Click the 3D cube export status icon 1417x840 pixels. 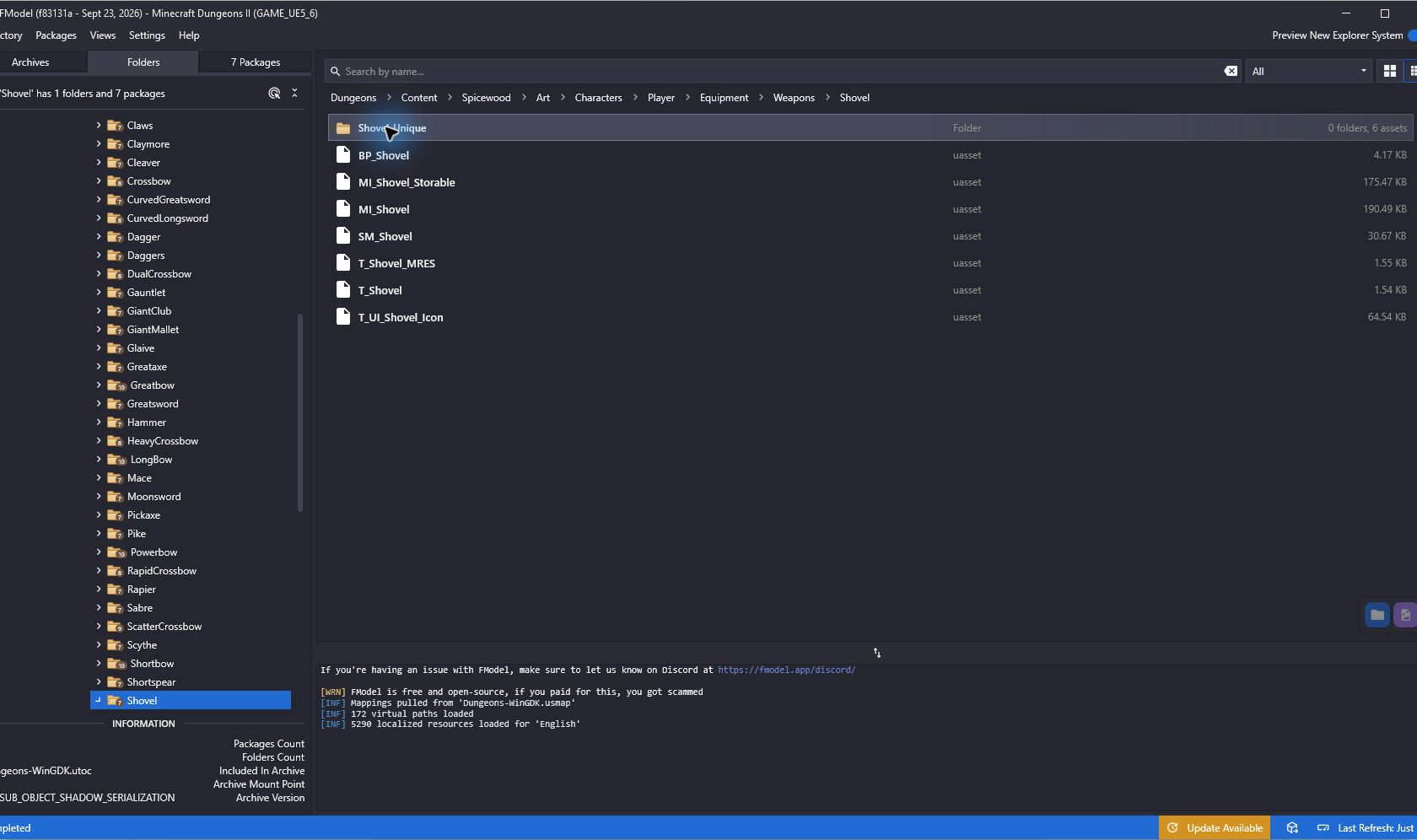pos(1292,828)
